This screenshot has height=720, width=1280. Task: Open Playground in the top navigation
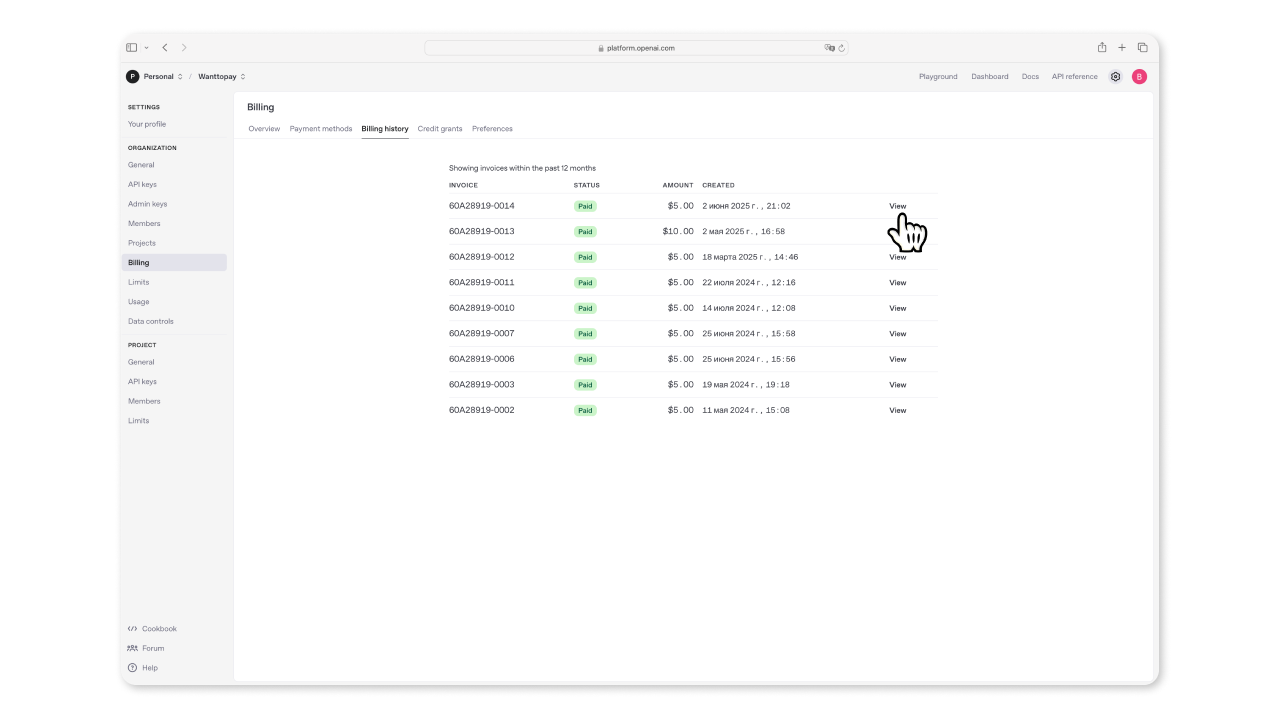pos(938,77)
